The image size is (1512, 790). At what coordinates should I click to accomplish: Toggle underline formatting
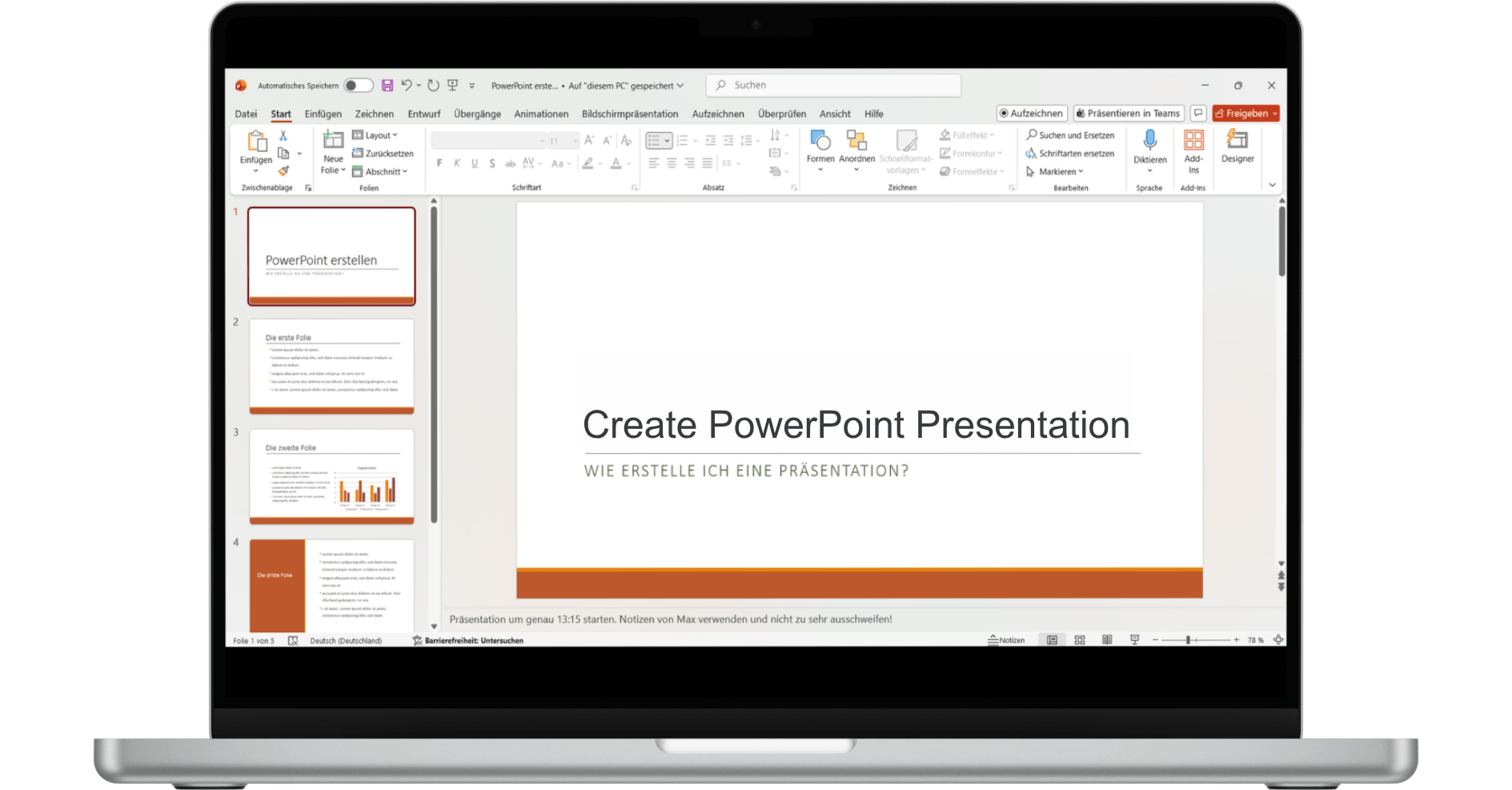click(474, 162)
